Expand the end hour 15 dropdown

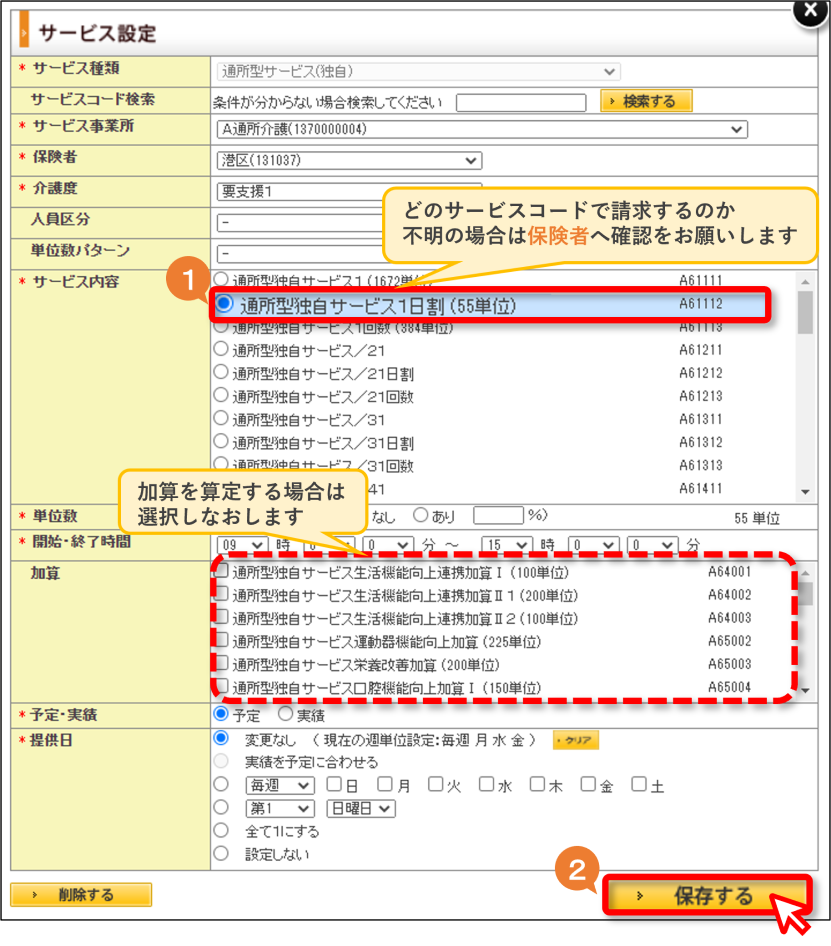click(507, 545)
